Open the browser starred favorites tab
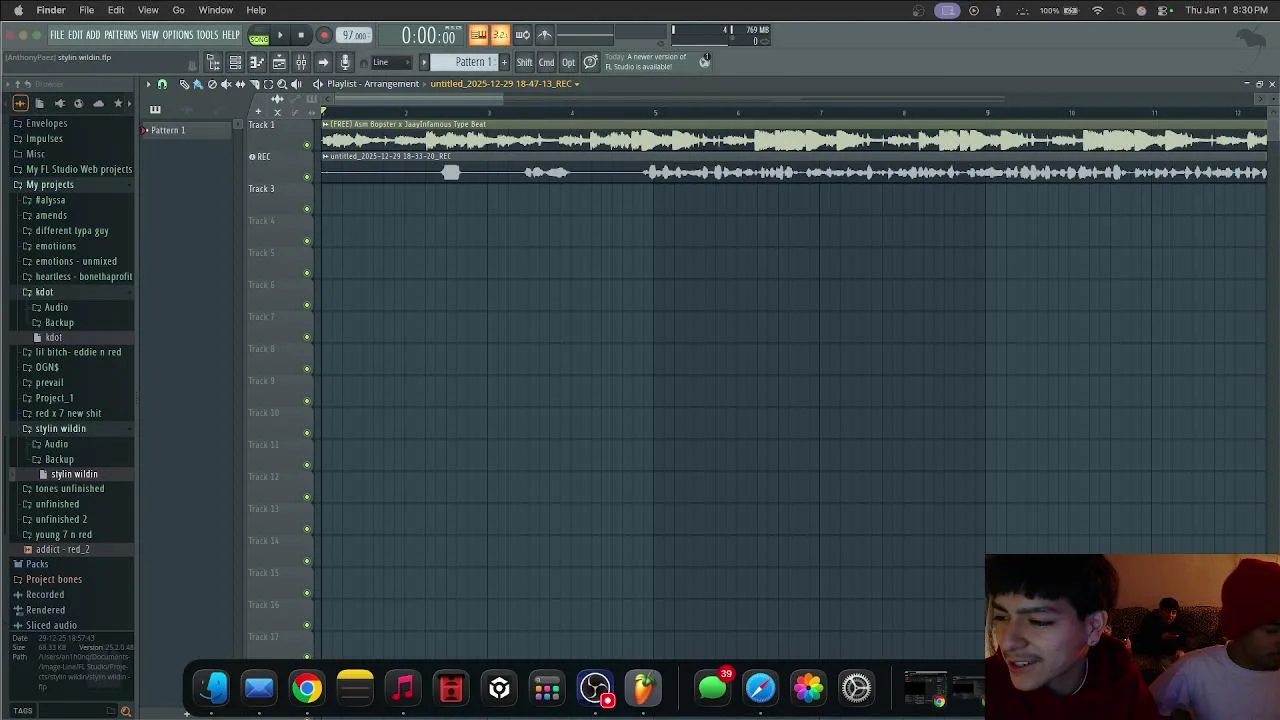 pyautogui.click(x=118, y=103)
